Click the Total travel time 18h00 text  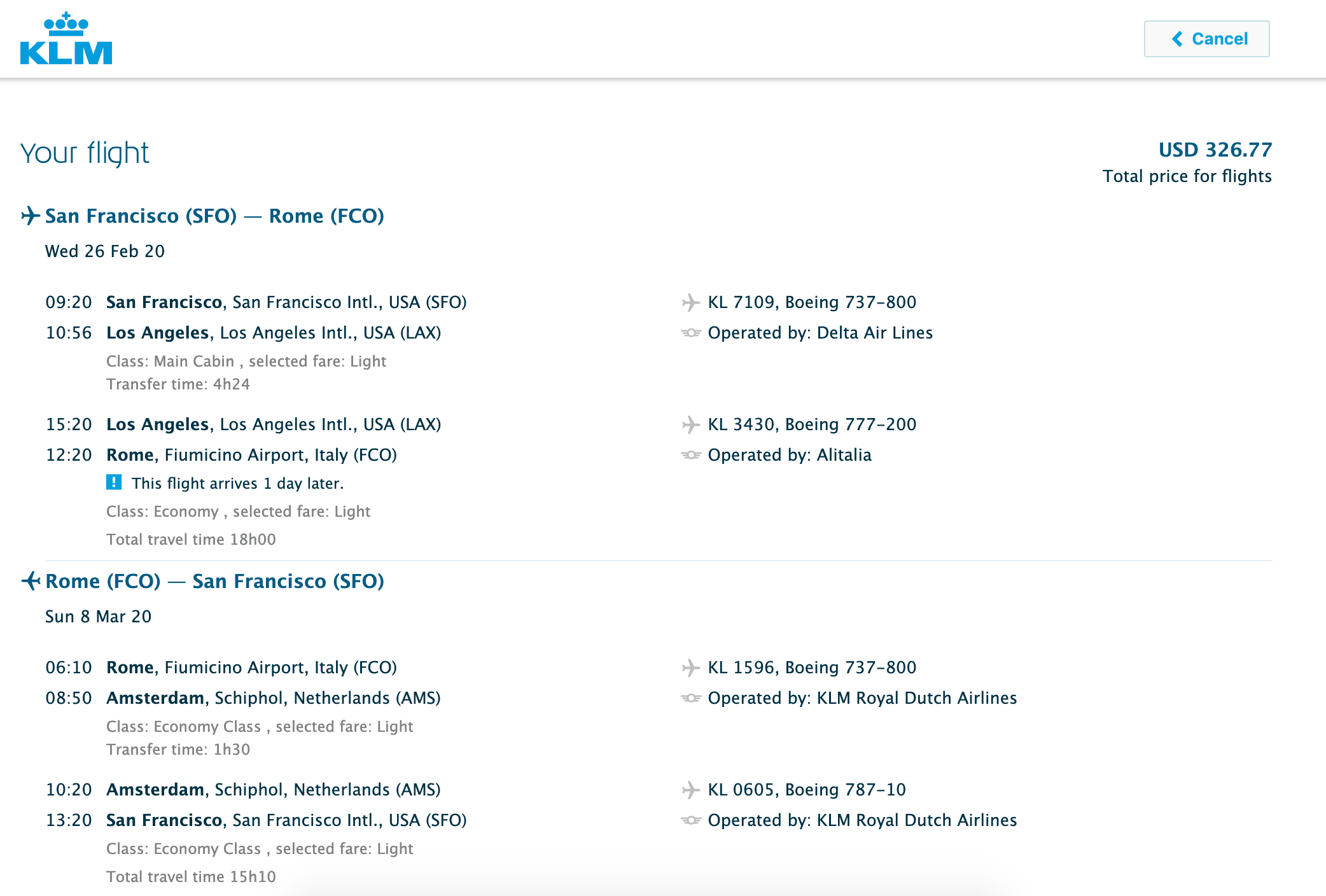(x=191, y=540)
